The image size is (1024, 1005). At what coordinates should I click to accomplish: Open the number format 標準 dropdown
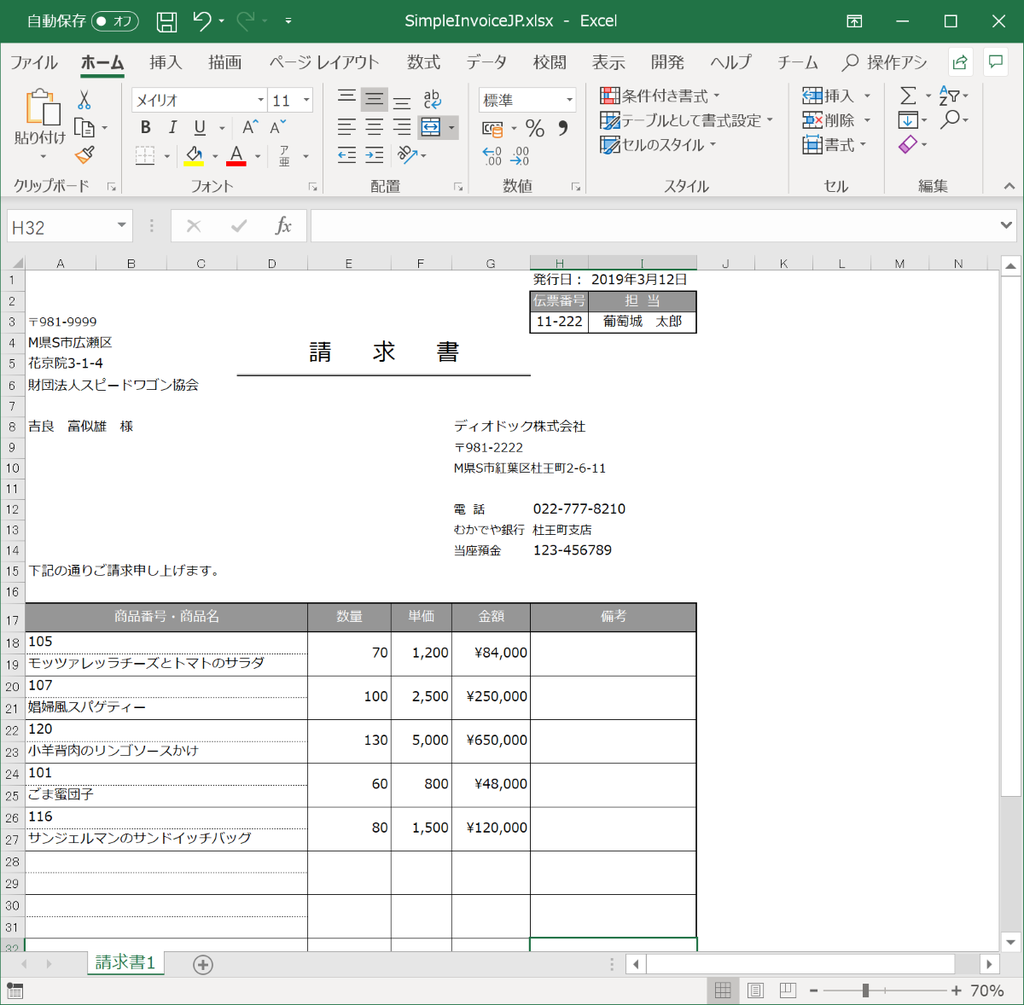click(569, 100)
